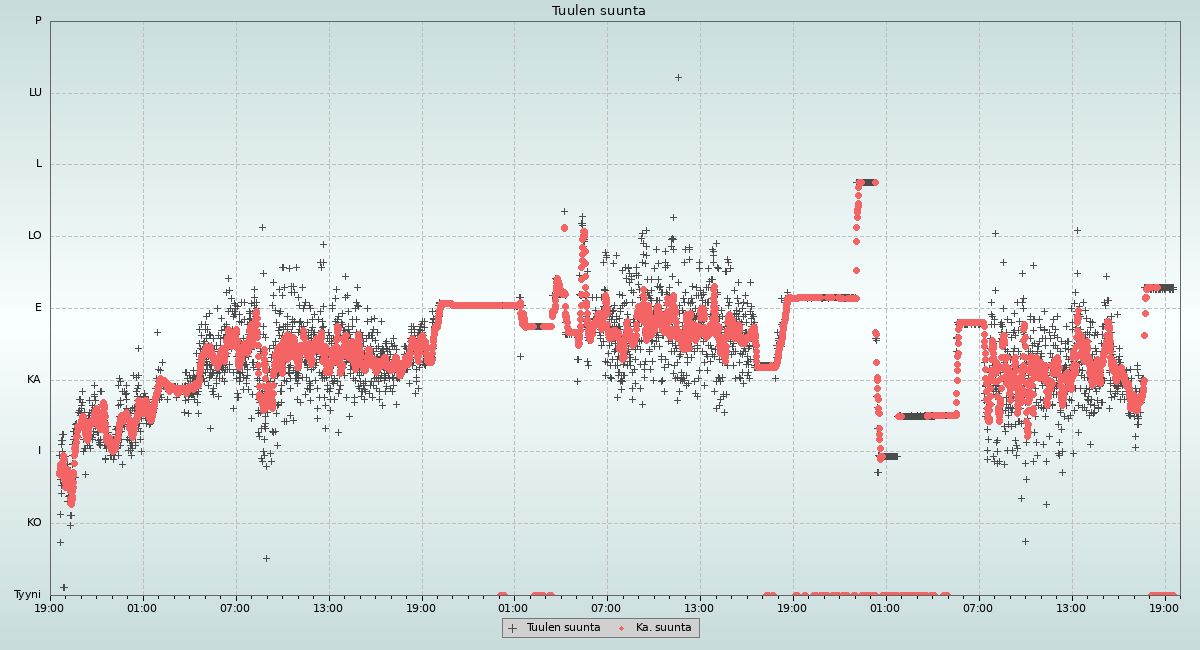Click the 'P' label on the vertical axis
The image size is (1200, 650).
(x=38, y=21)
